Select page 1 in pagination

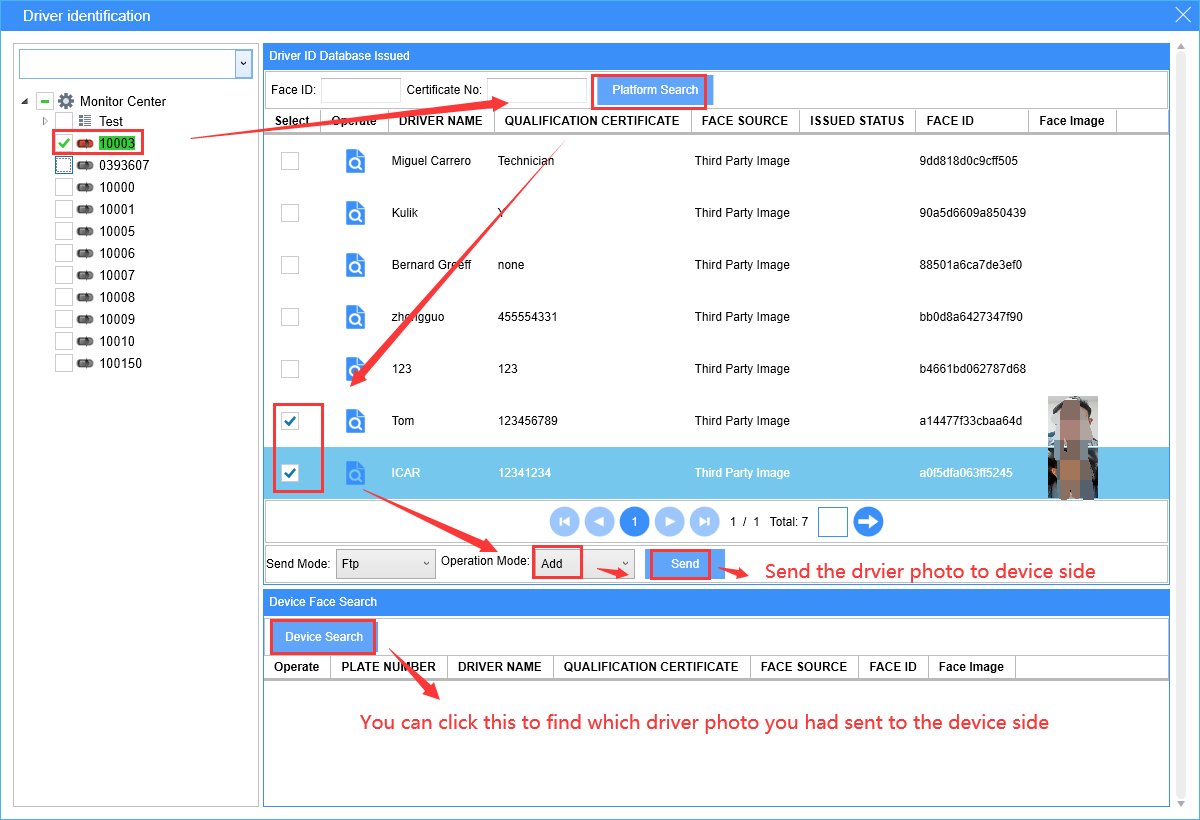point(635,521)
